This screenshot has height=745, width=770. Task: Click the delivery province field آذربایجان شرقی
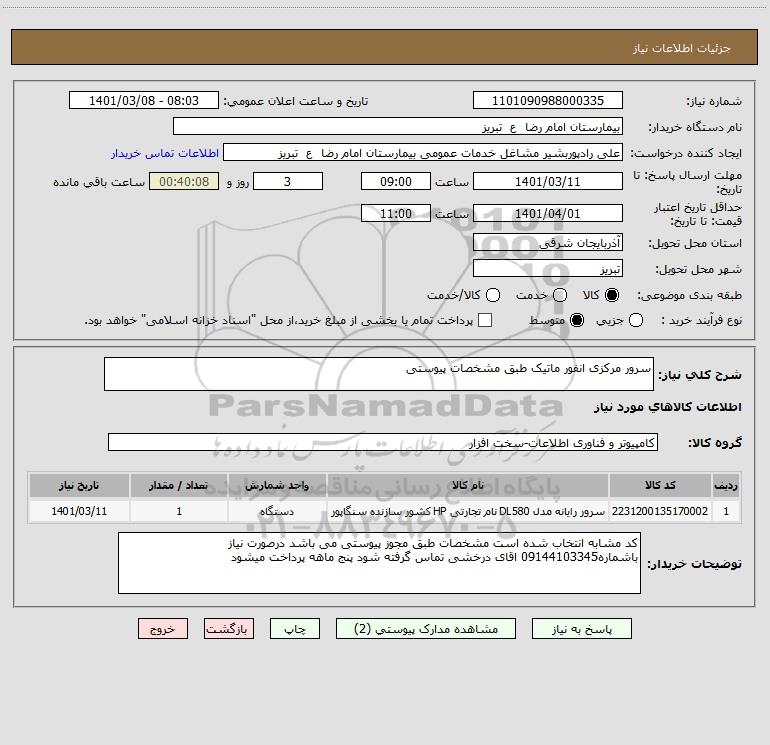(x=548, y=242)
